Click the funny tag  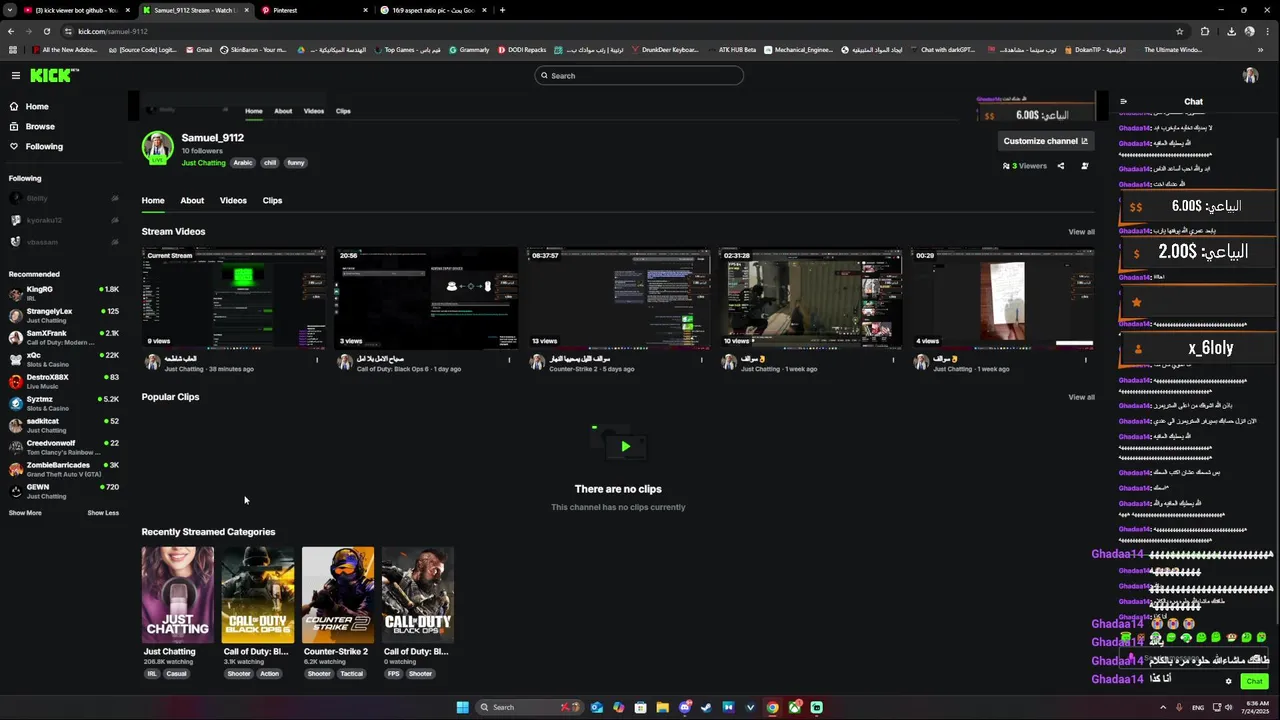pos(296,163)
